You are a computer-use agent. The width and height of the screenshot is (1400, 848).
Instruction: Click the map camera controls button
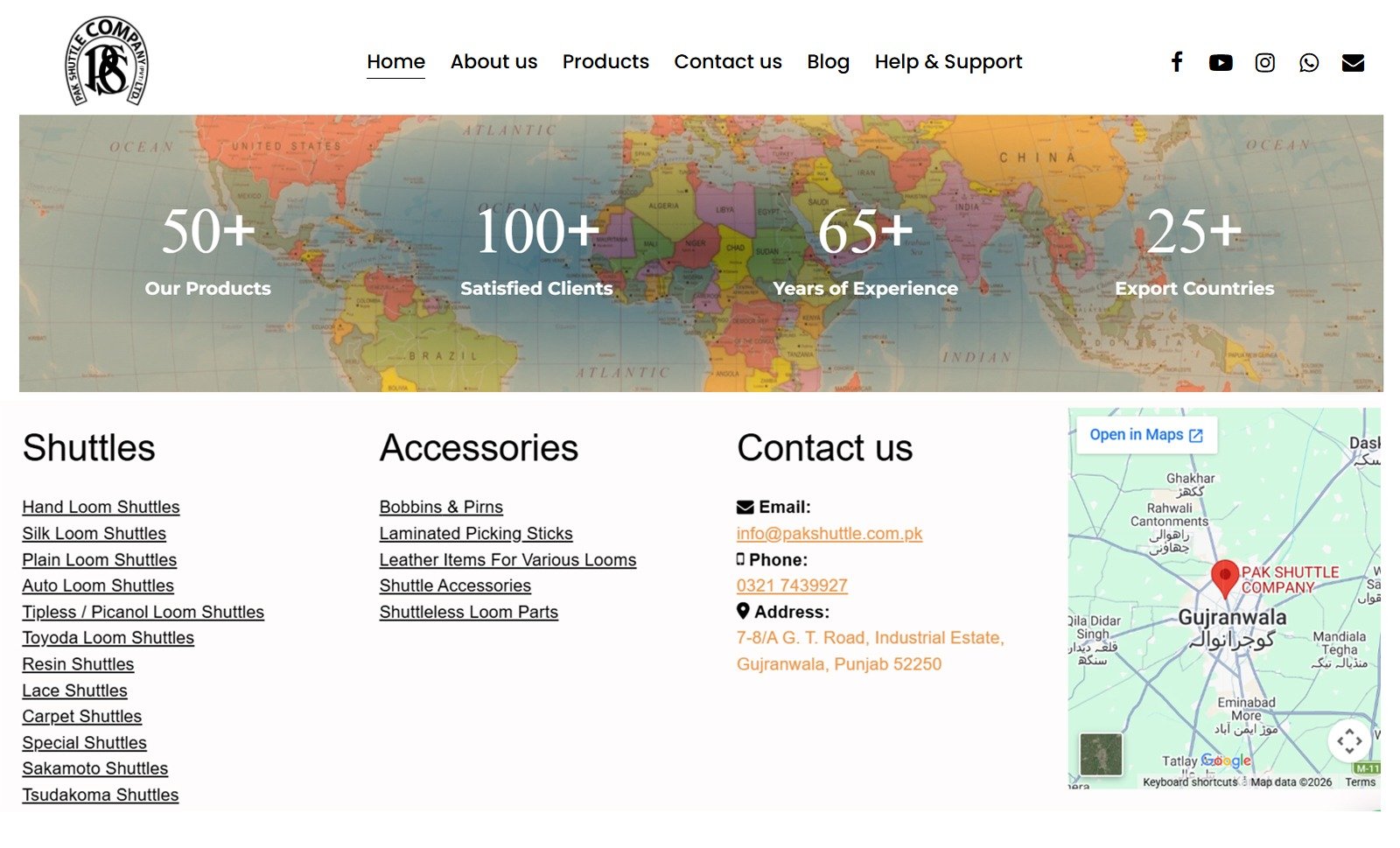1349,741
